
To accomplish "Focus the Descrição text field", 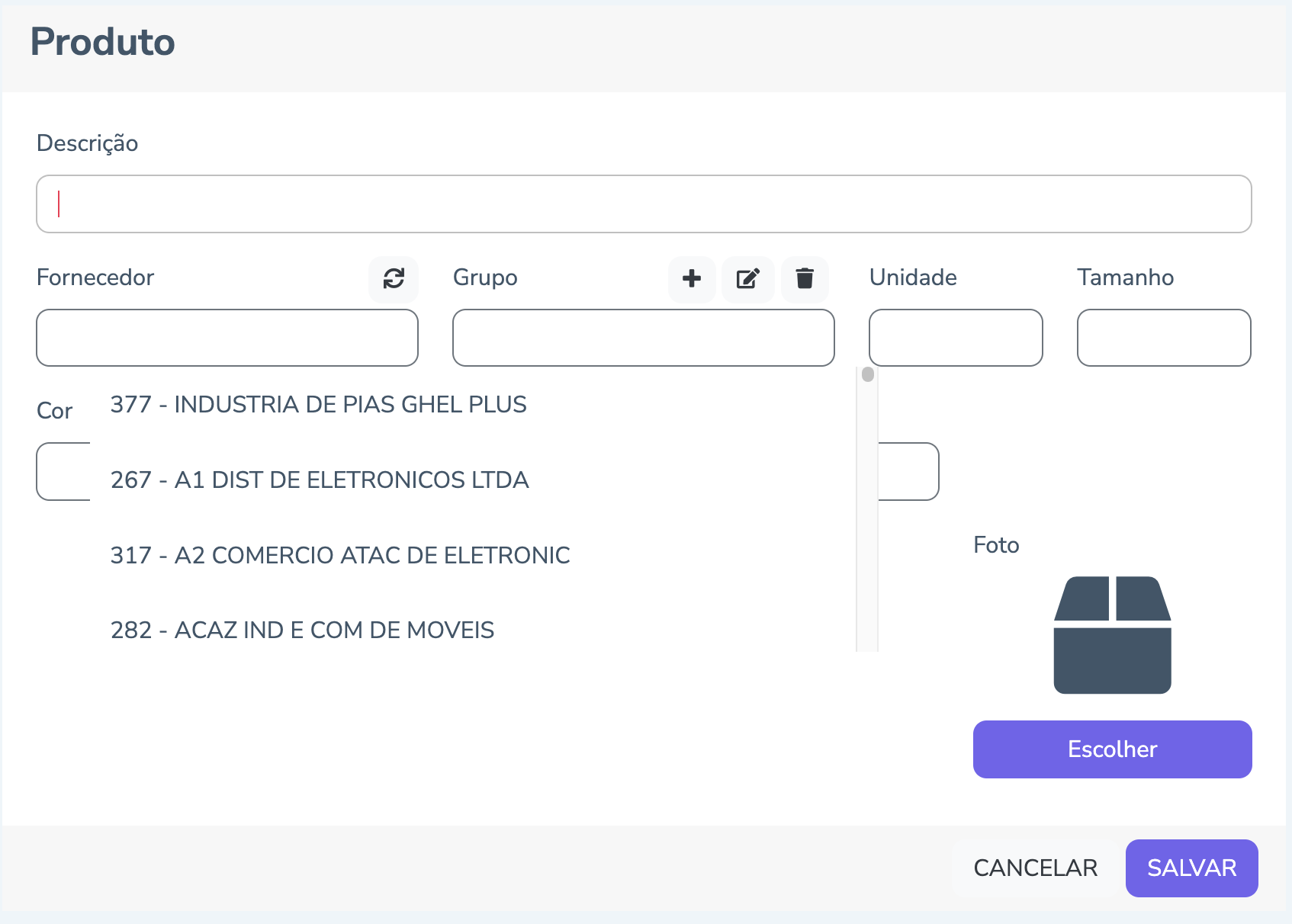I will point(644,204).
